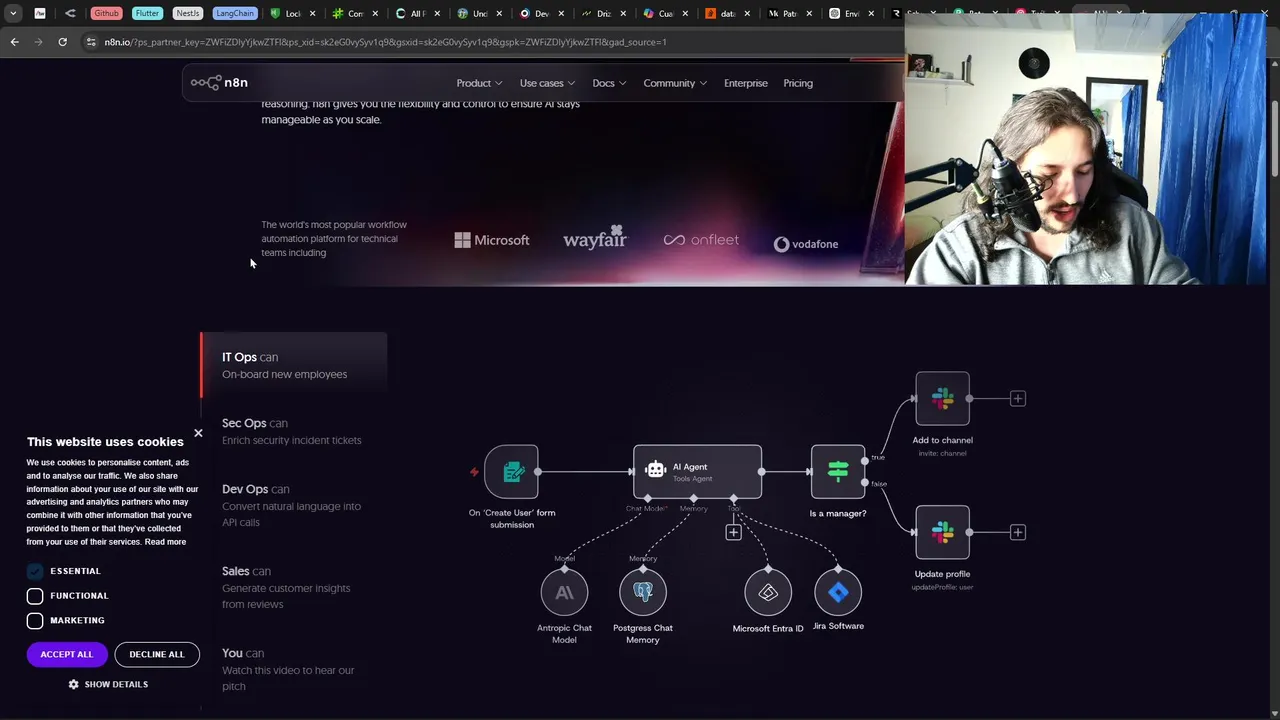Open the Github bookmark tab group

coord(107,13)
